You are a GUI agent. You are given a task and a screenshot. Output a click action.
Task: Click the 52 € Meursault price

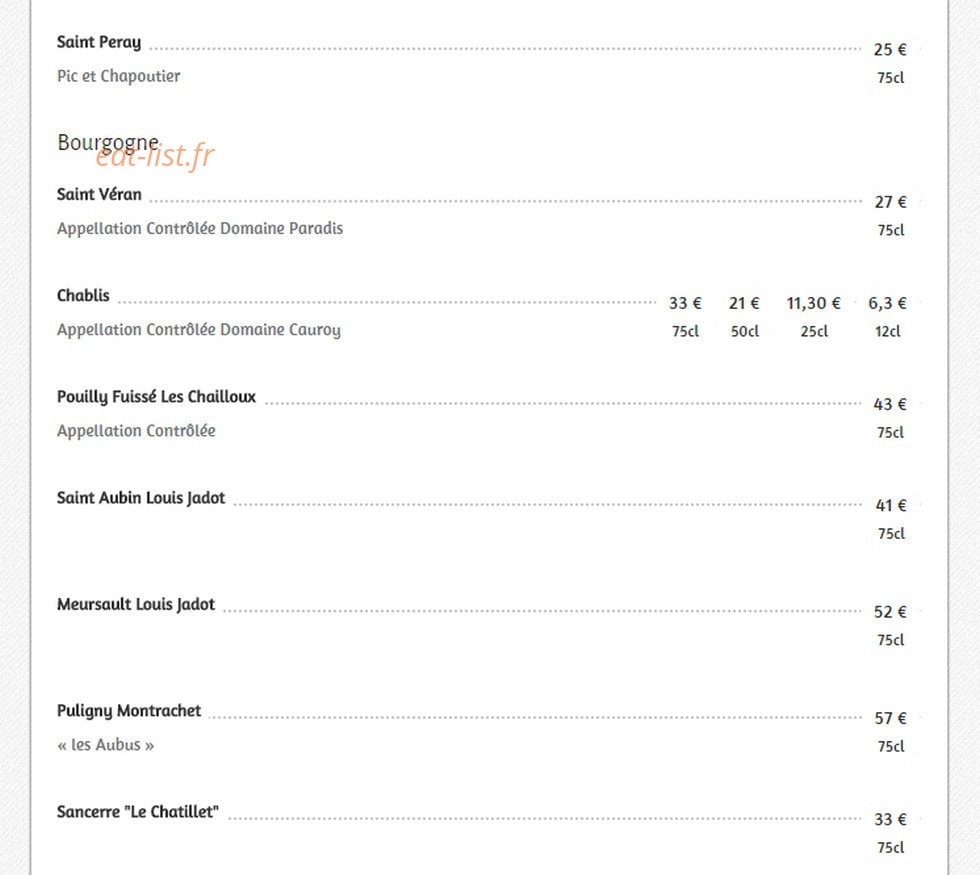(x=890, y=612)
